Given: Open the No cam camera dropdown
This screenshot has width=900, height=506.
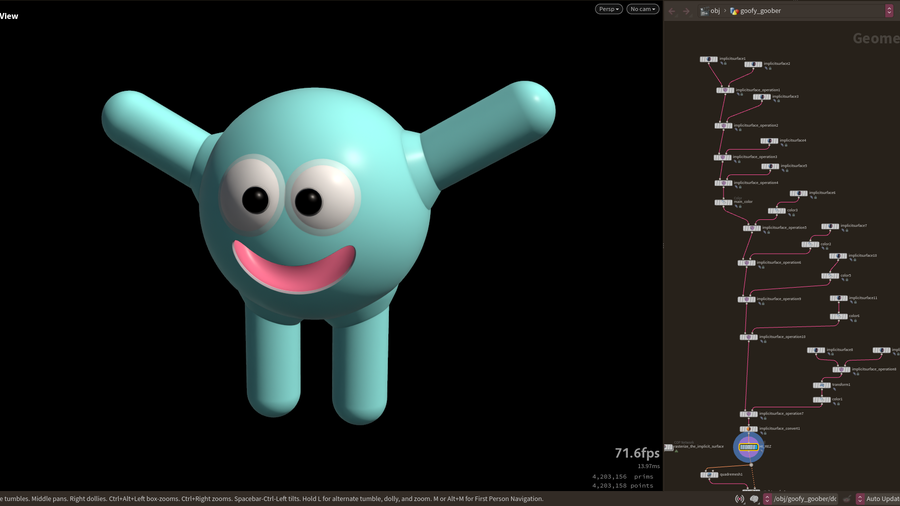Looking at the screenshot, I should tap(642, 9).
